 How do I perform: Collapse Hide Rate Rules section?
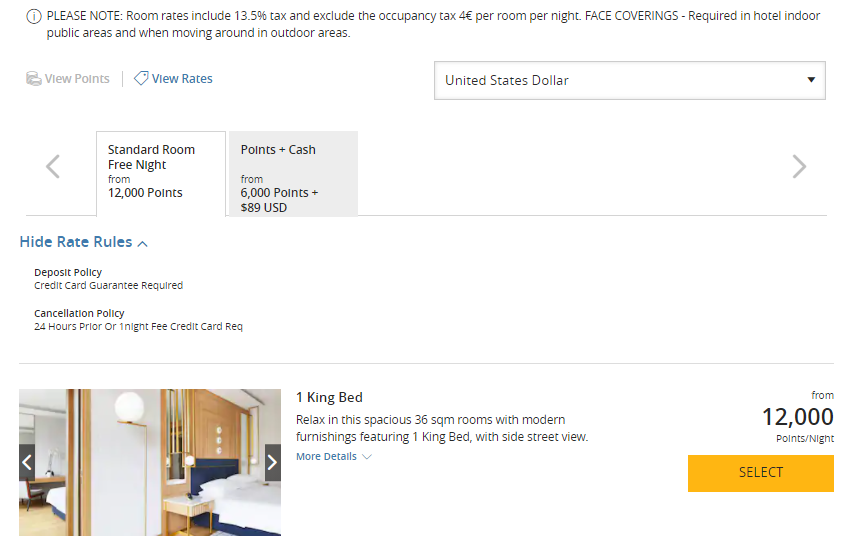[84, 242]
